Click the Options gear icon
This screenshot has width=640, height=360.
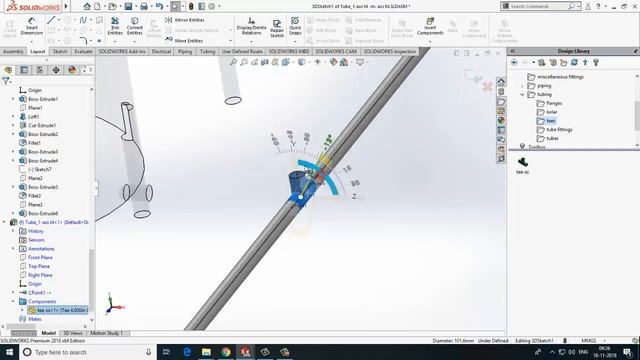pos(211,6)
